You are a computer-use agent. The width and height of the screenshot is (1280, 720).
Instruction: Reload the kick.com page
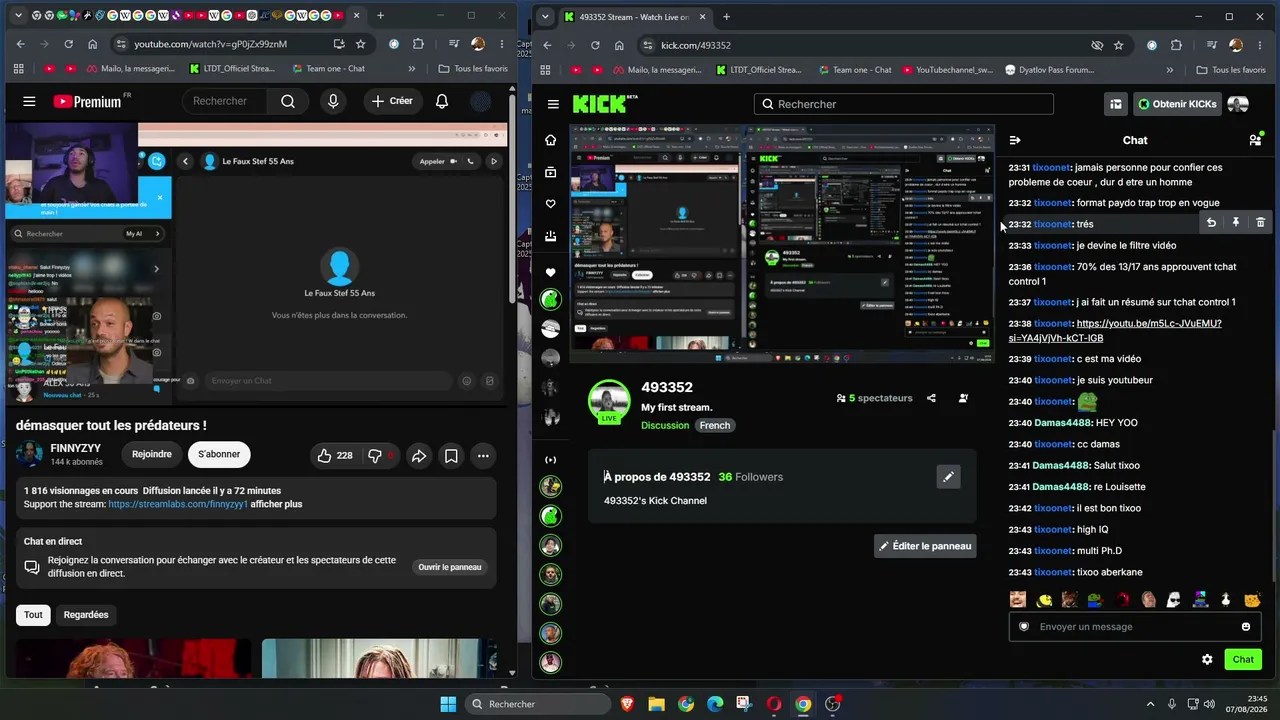pos(595,45)
